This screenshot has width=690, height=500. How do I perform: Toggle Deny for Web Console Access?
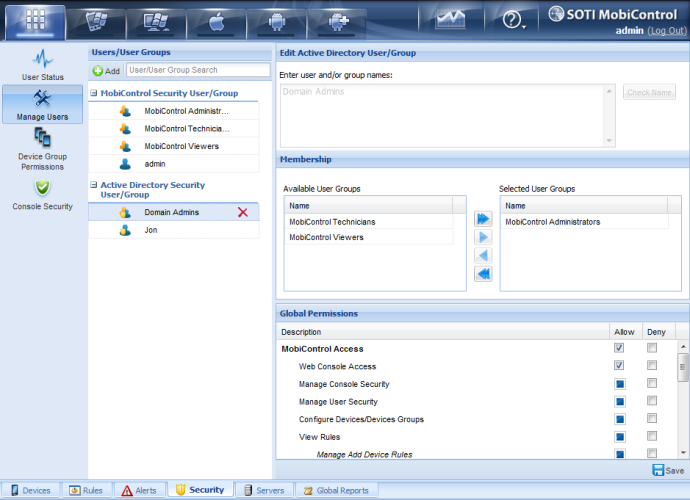(x=652, y=365)
